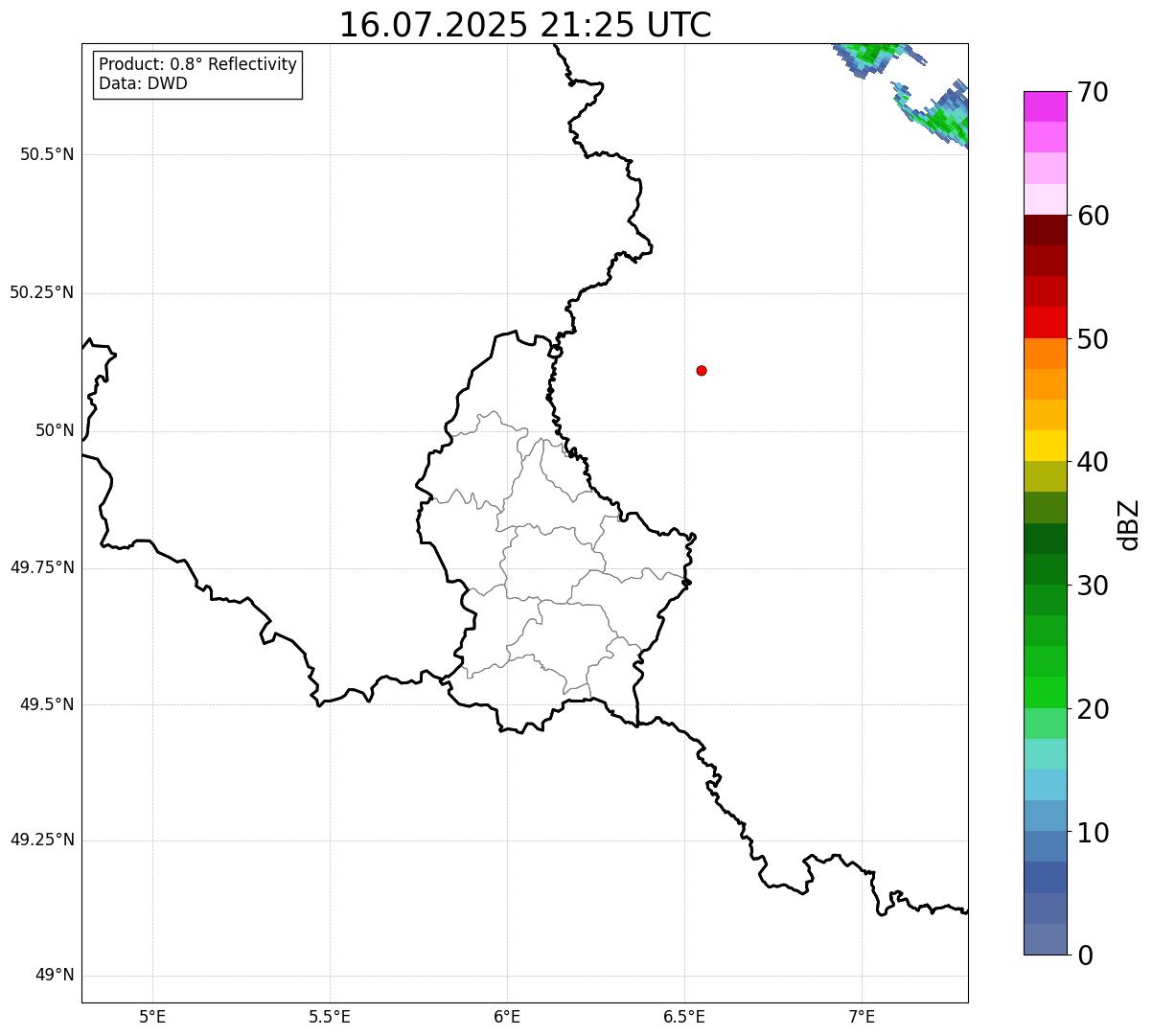
Task: Click the bright green swatch above 20 dBZ
Action: (x=1045, y=693)
